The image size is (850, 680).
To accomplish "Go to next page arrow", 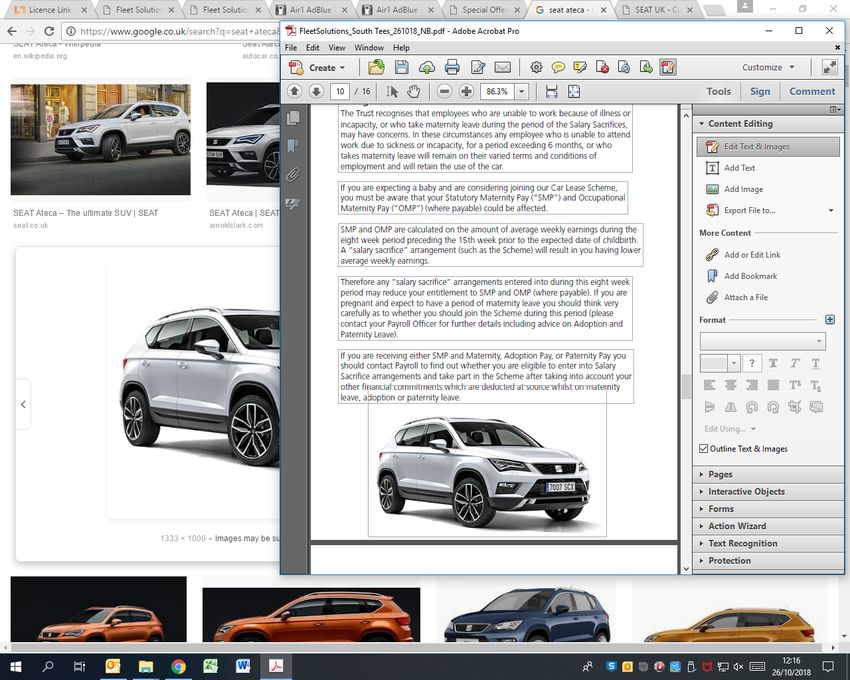I will point(316,91).
